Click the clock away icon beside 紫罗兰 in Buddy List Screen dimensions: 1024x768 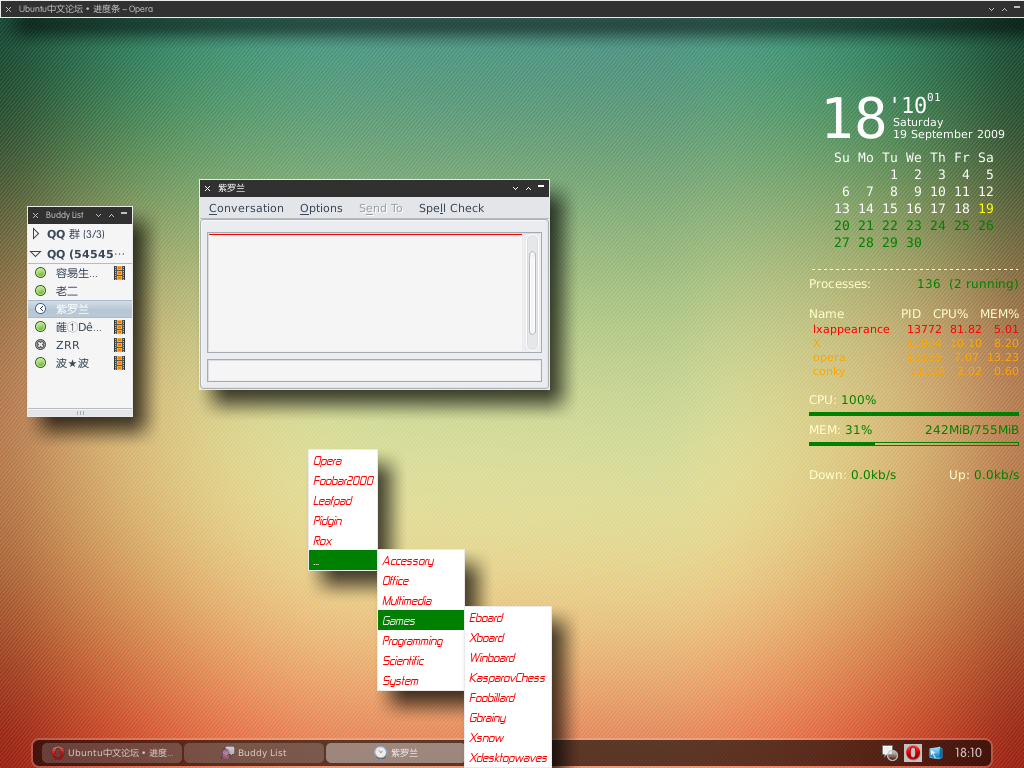click(40, 308)
